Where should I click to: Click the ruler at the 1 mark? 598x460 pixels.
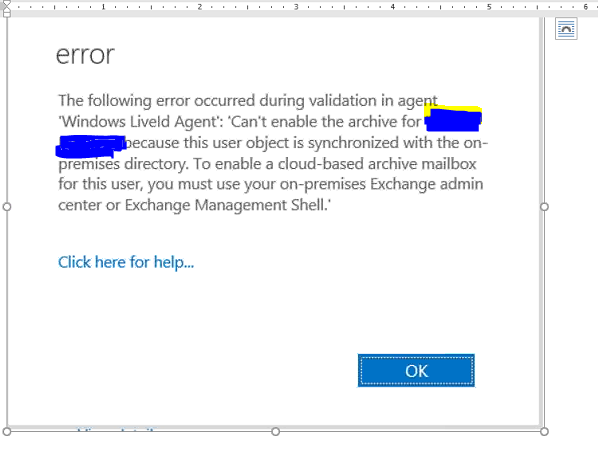[103, 6]
